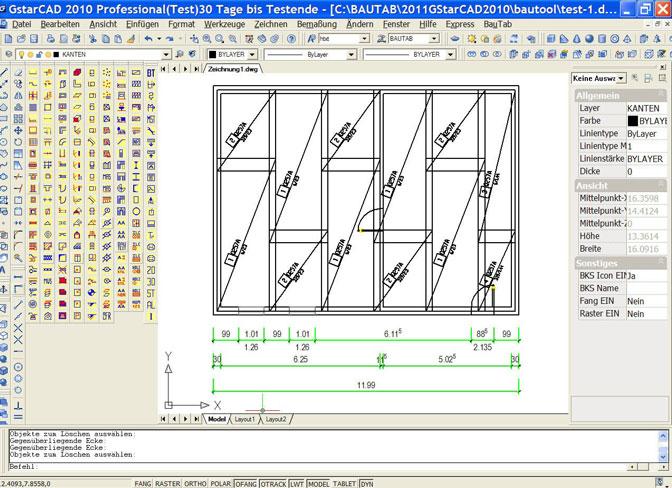Collapse the Ansicht properties section
Viewport: 672px width, 488px height.
click(661, 185)
